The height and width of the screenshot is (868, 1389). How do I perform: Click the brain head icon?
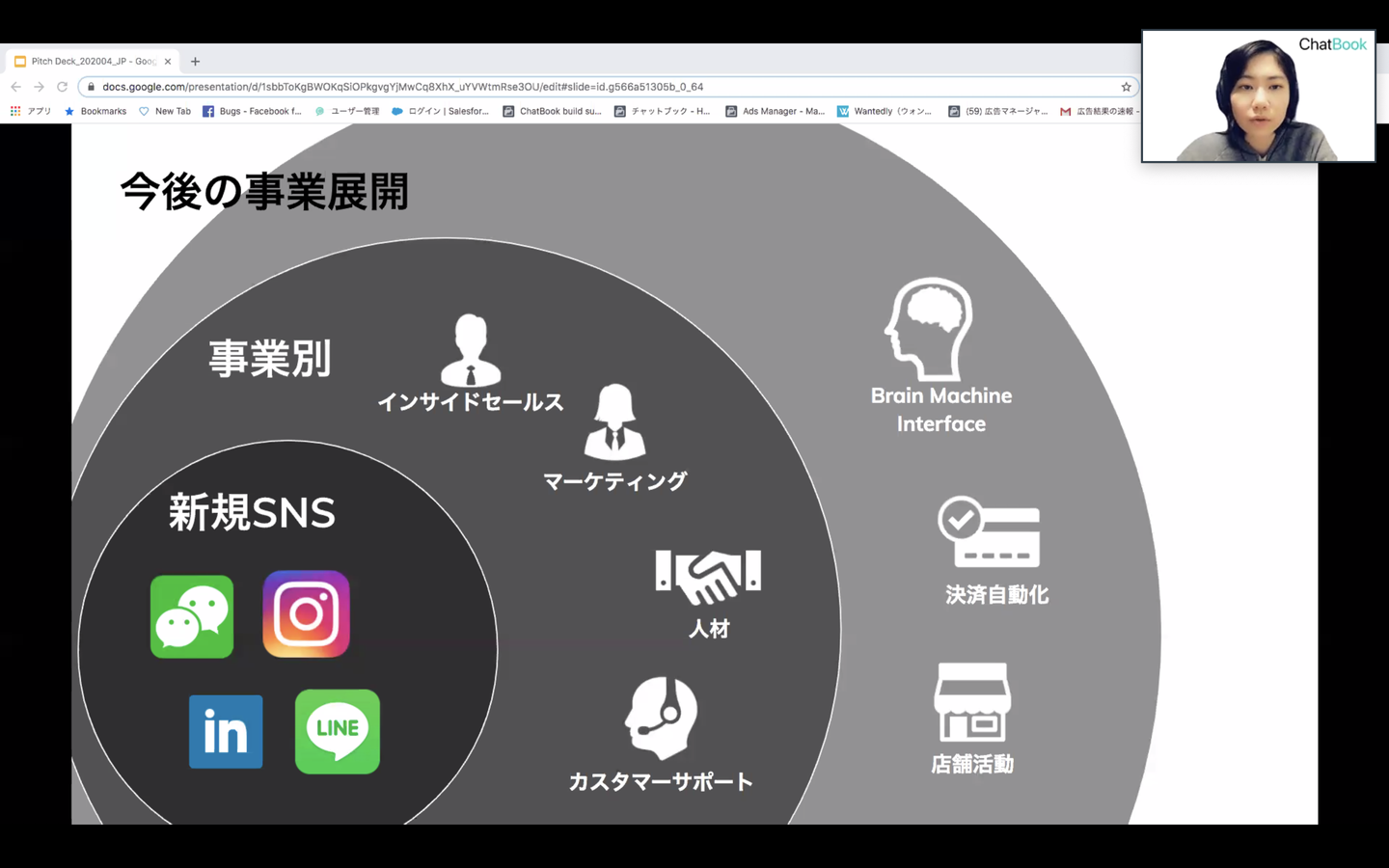[929, 329]
